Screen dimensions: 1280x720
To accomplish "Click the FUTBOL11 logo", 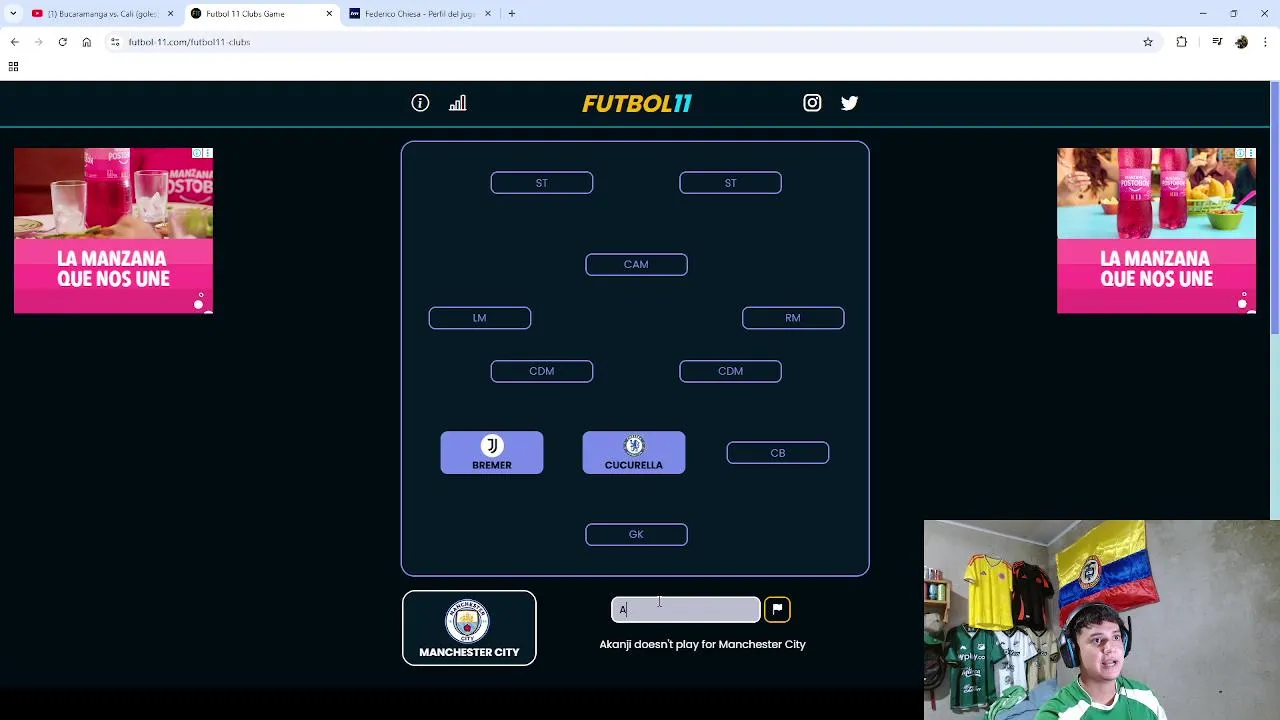I will click(637, 103).
